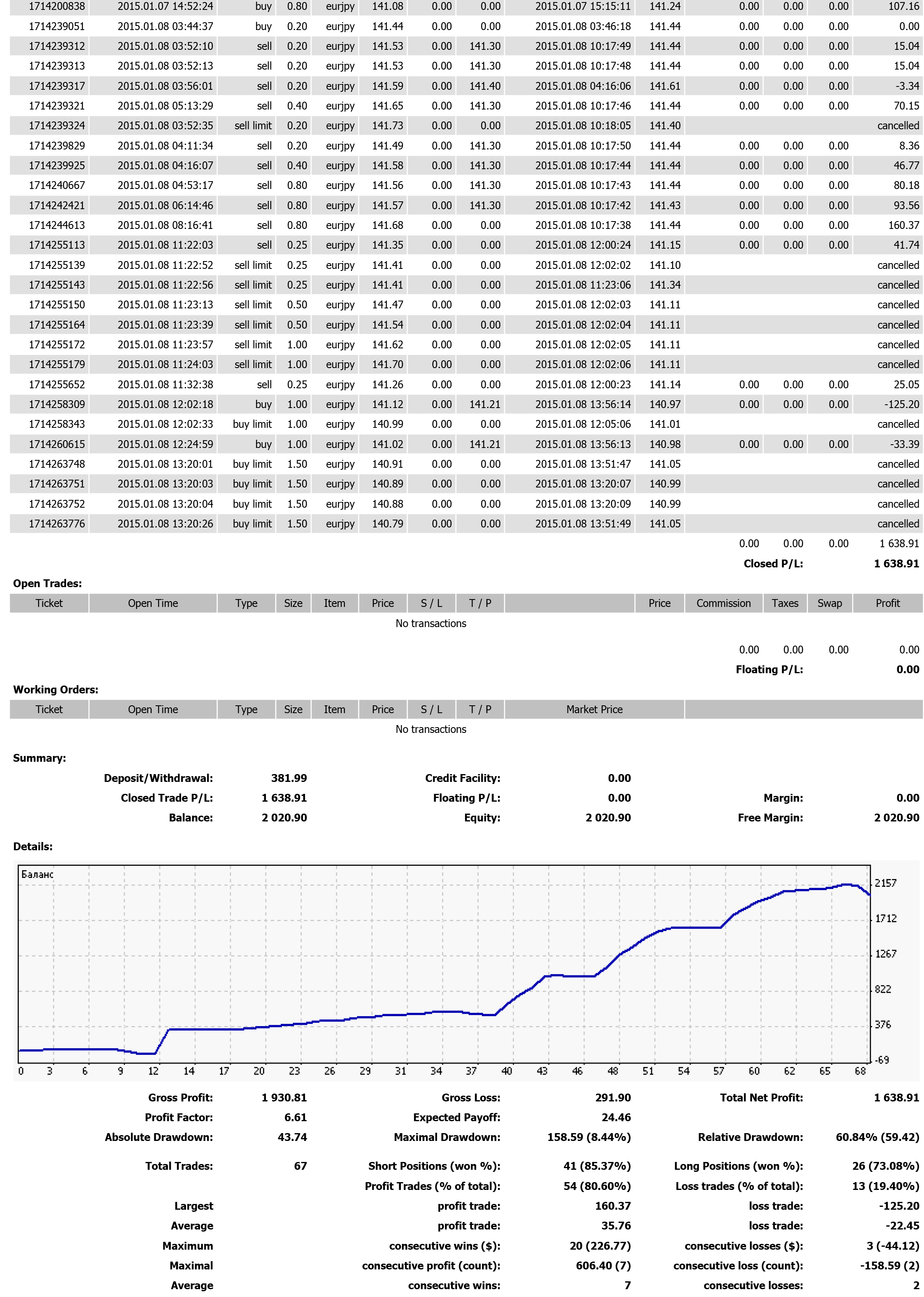Click the balance chart label Баланс
The image size is (924, 1297).
[37, 874]
